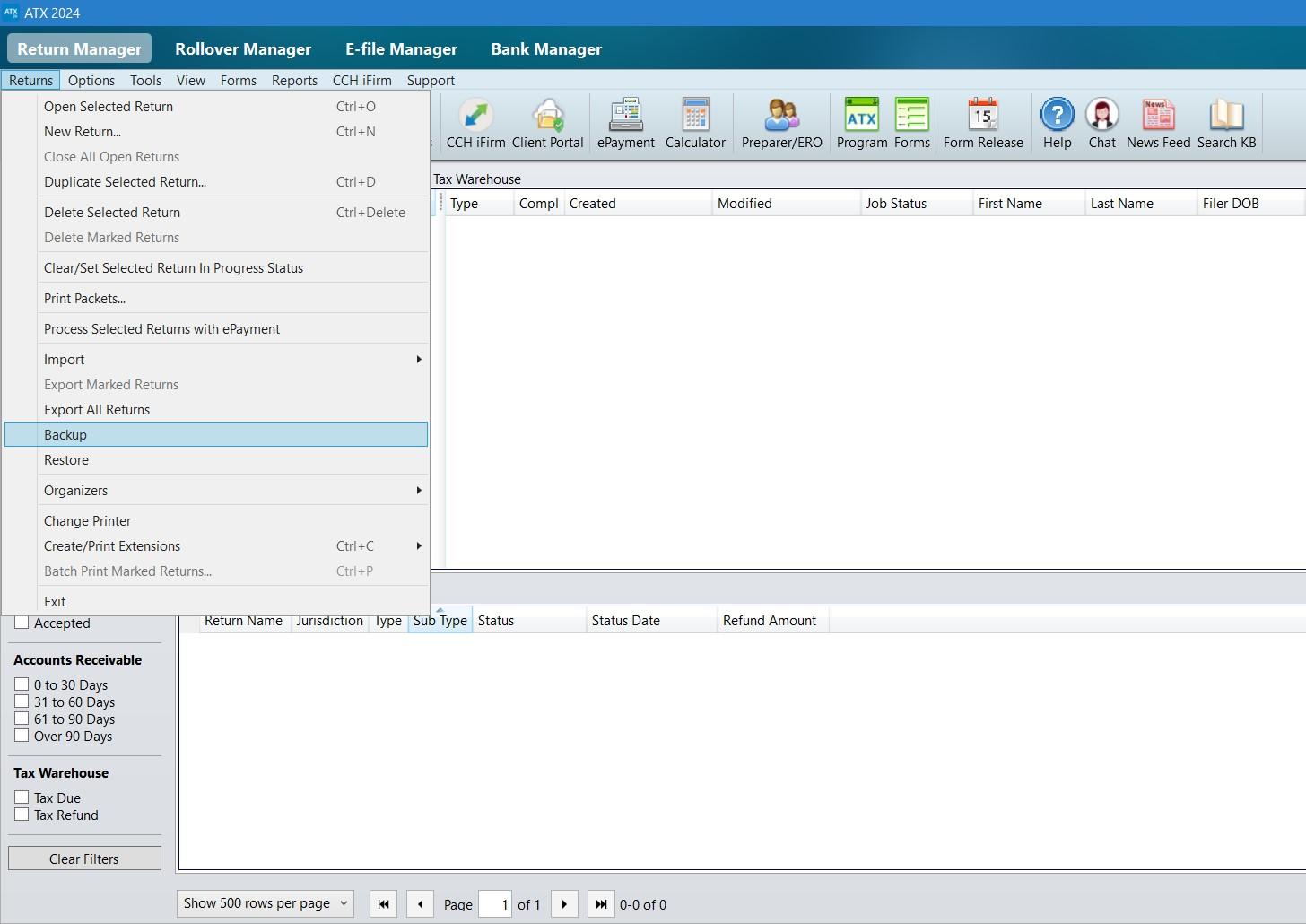Viewport: 1306px width, 924px height.
Task: Sort by the Job Status column header
Action: tap(917, 204)
